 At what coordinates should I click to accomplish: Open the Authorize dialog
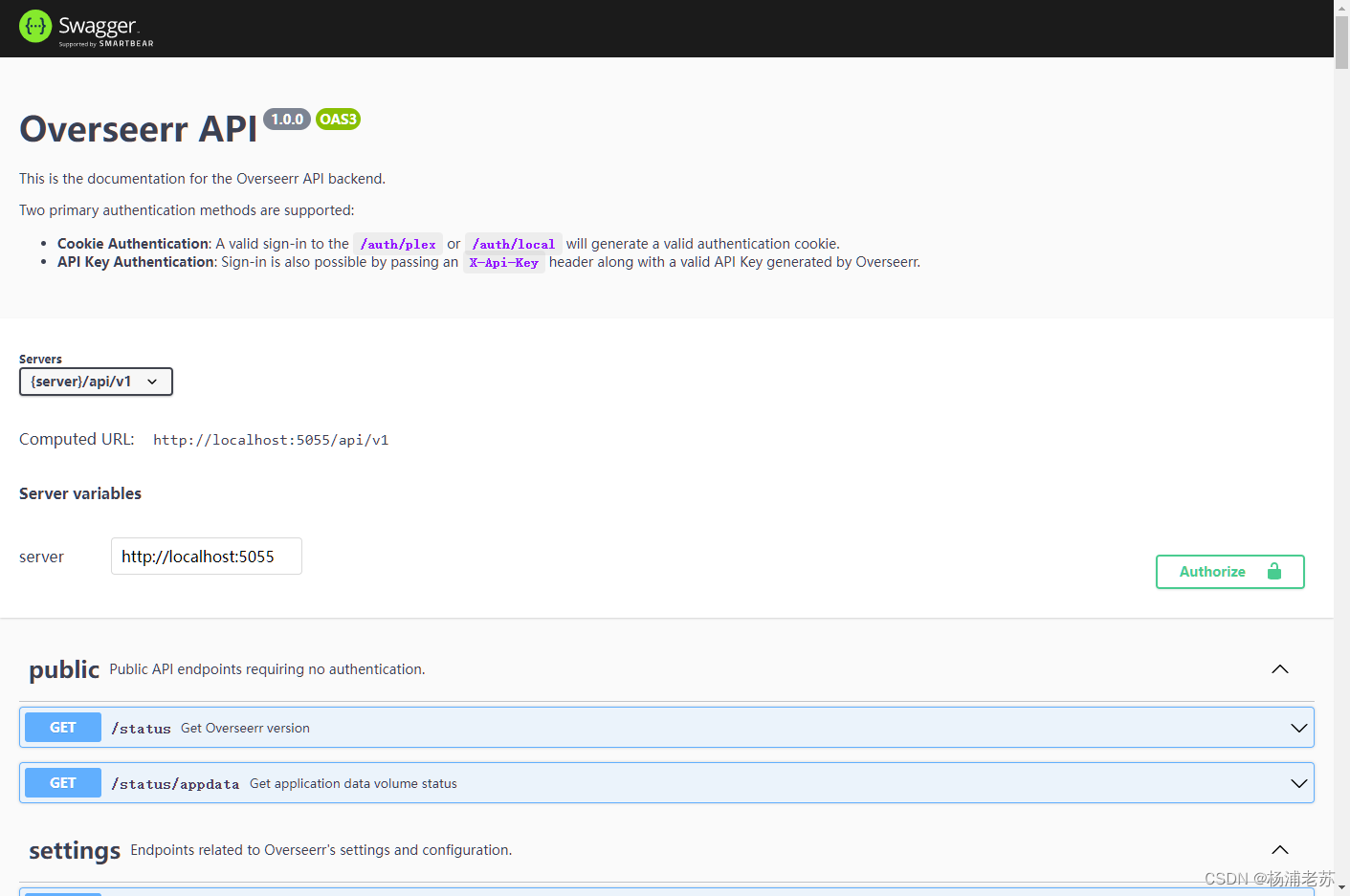click(1229, 572)
